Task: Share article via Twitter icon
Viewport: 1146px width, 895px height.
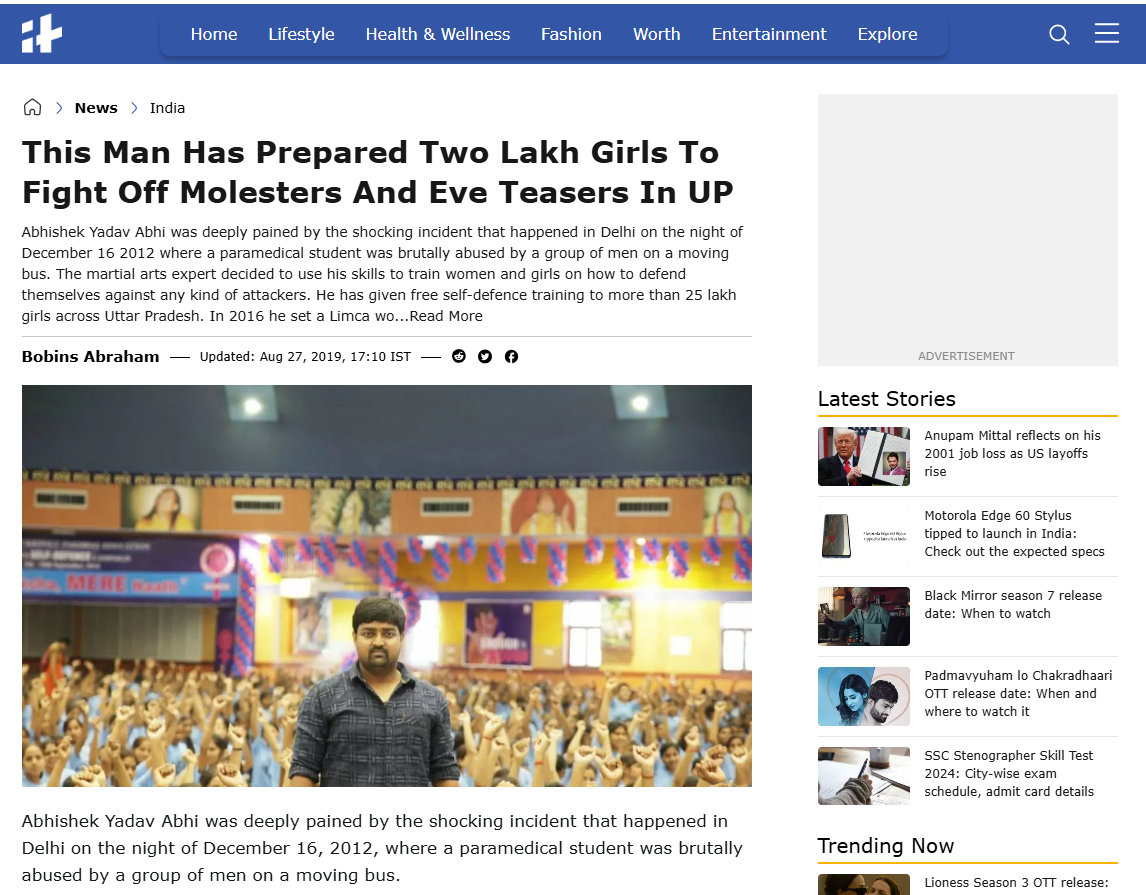Action: point(485,357)
